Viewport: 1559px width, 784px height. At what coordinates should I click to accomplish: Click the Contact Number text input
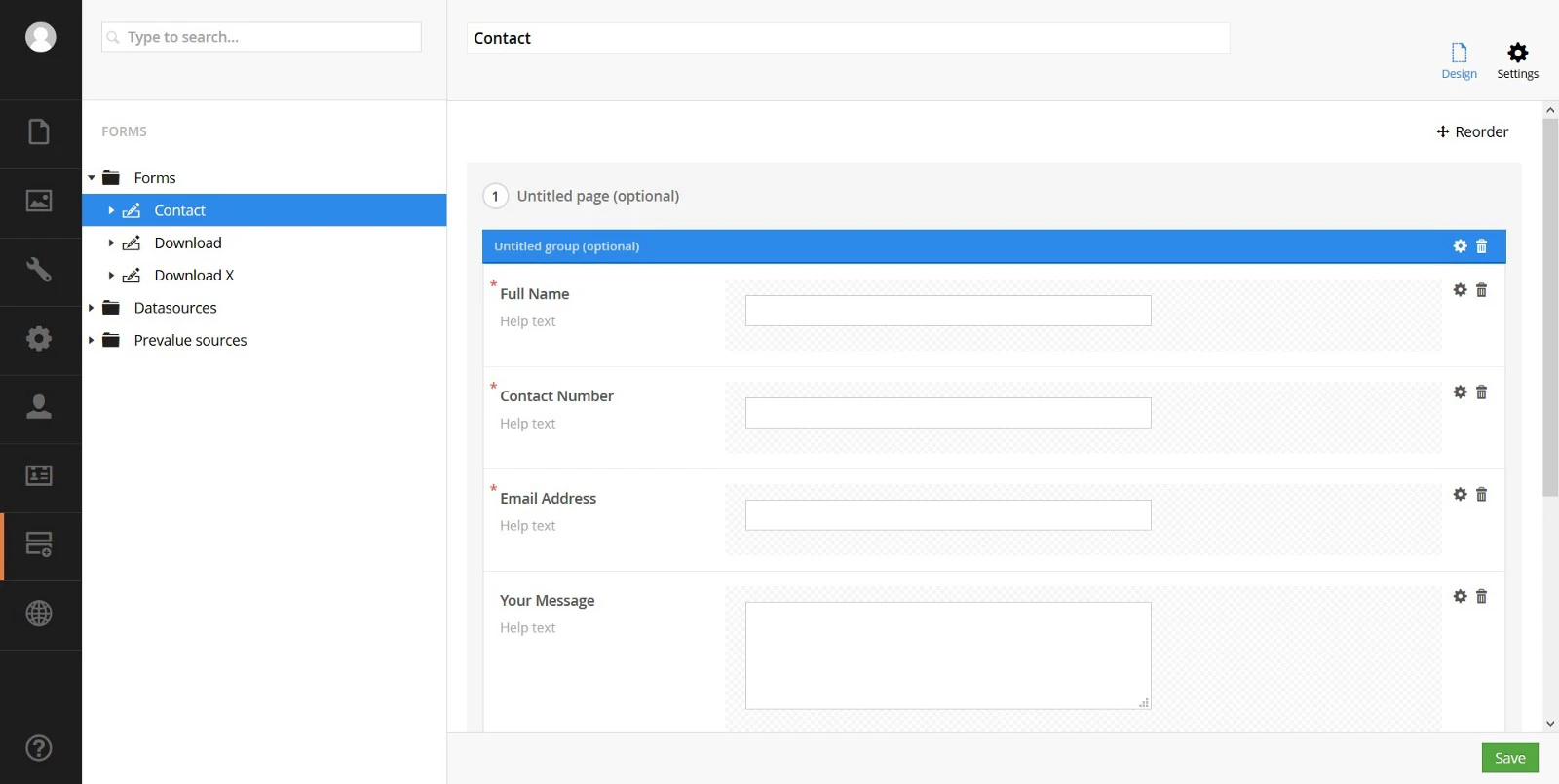947,413
